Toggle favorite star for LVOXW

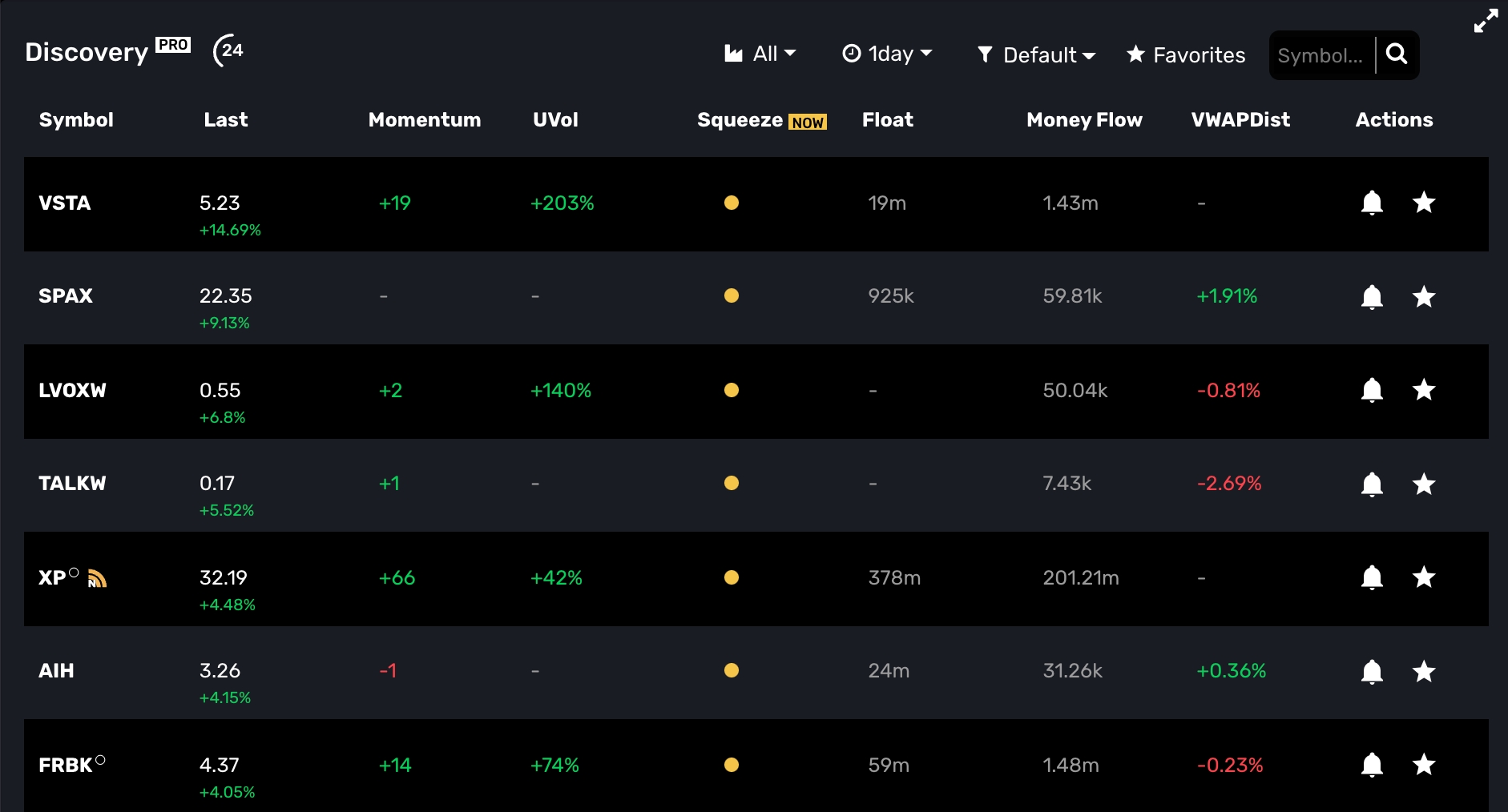click(1423, 390)
